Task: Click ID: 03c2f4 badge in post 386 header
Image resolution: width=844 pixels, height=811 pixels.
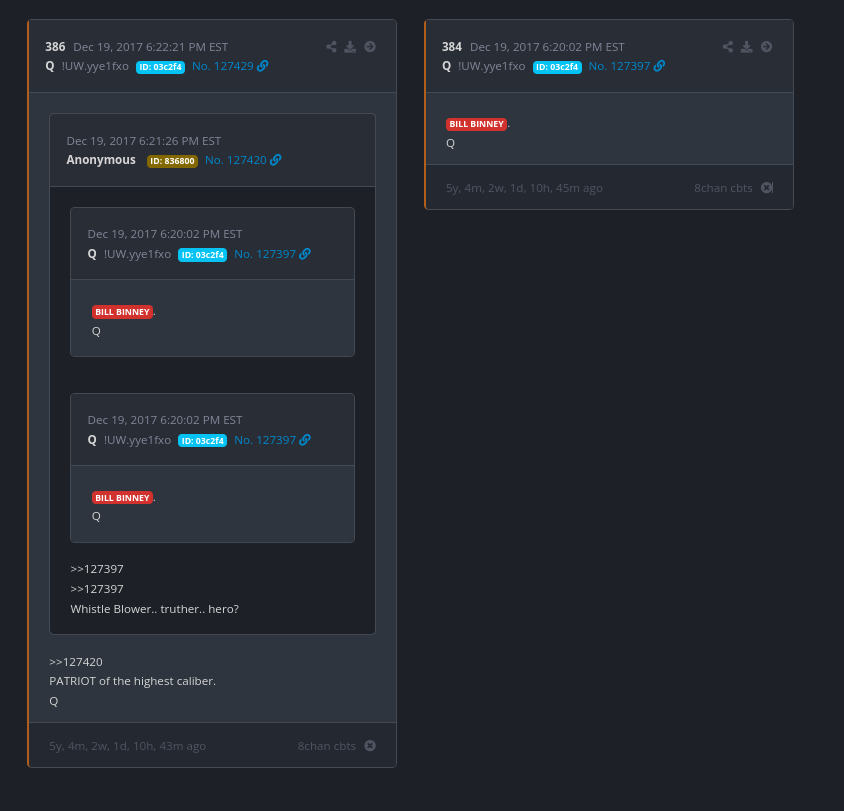Action: click(x=160, y=67)
